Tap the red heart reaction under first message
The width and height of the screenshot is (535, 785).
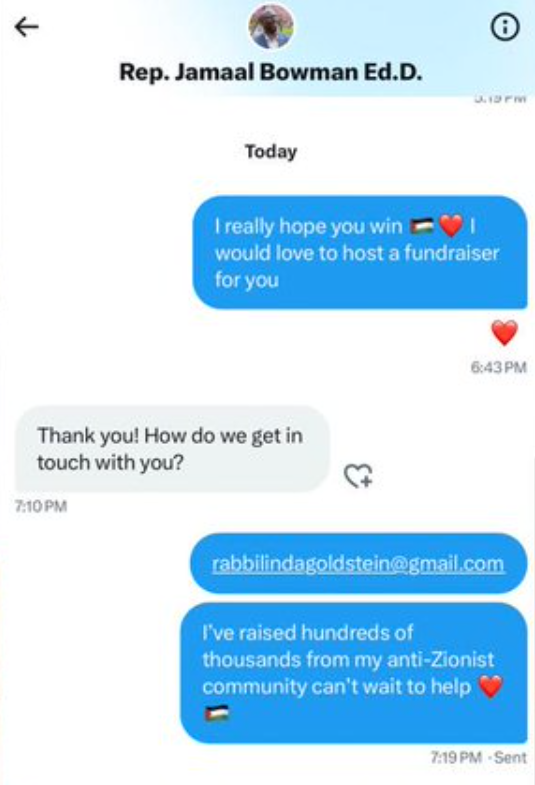coord(504,333)
